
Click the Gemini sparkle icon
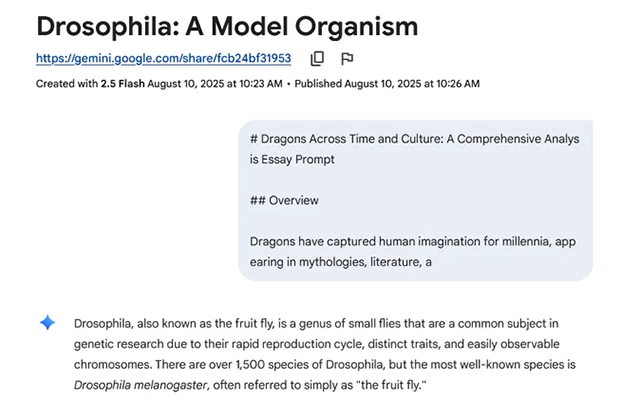coord(47,322)
